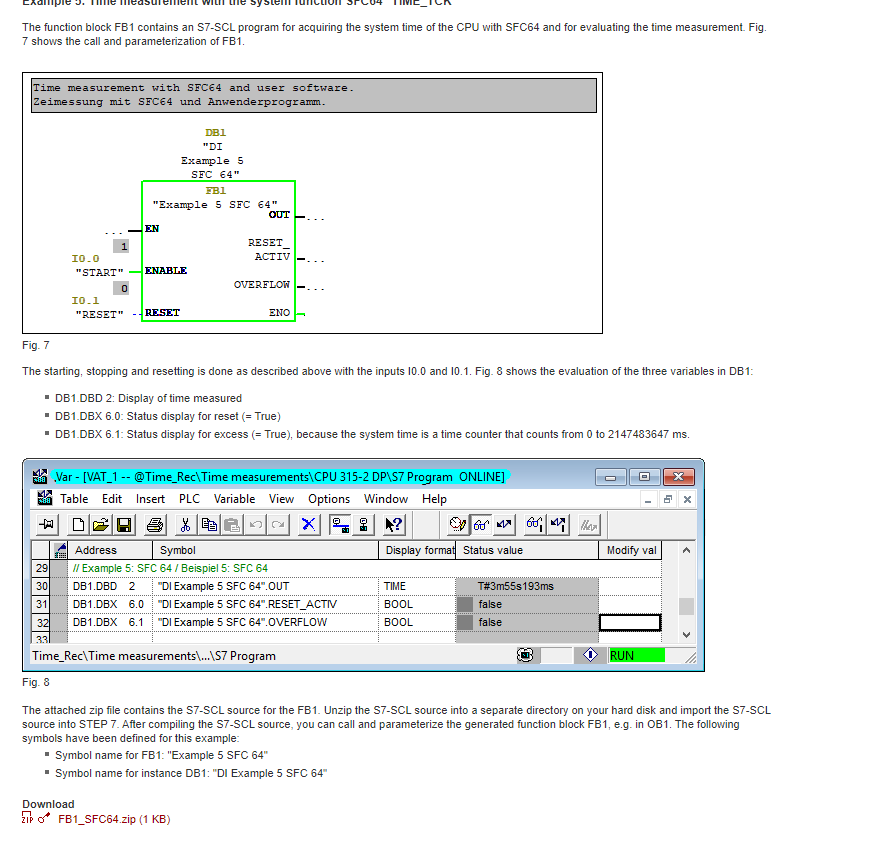The width and height of the screenshot is (896, 843).
Task: Click the Print icon in toolbar
Action: click(155, 524)
